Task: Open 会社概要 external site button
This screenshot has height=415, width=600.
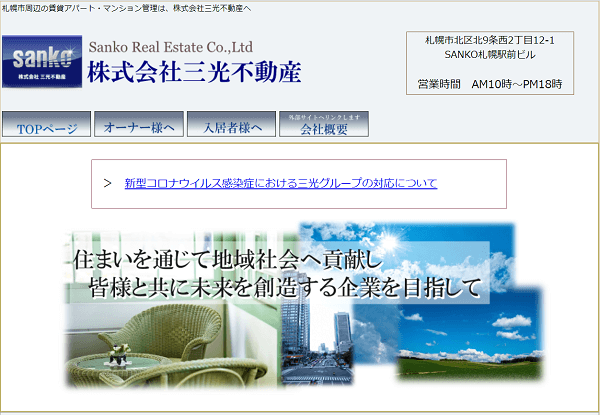Action: [x=324, y=124]
